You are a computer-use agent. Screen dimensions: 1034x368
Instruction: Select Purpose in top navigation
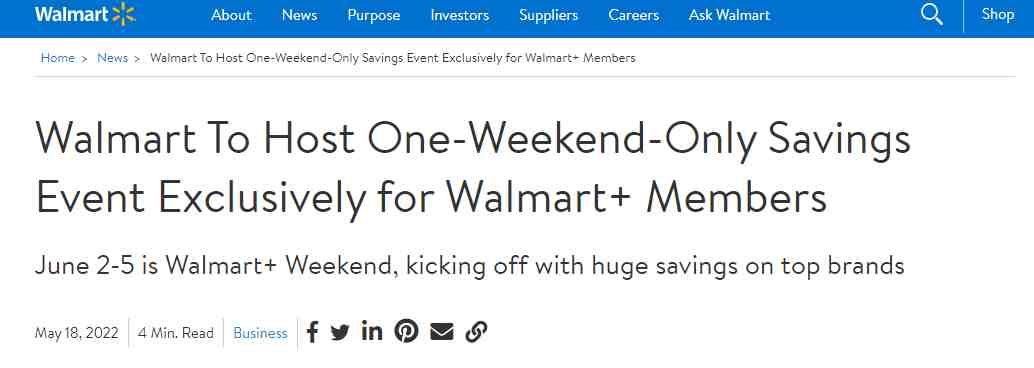coord(374,15)
